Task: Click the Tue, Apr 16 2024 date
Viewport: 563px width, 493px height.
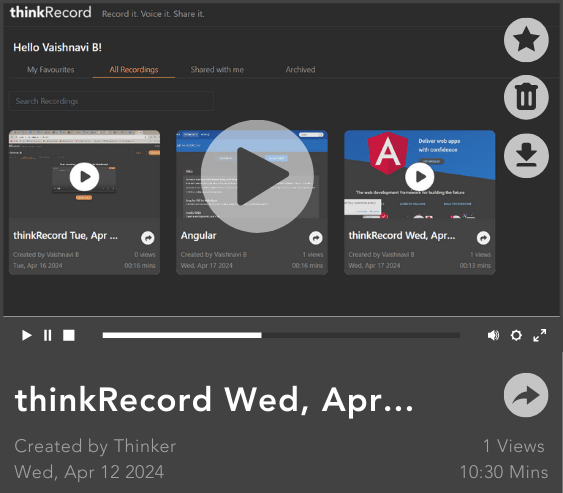Action: (x=38, y=266)
